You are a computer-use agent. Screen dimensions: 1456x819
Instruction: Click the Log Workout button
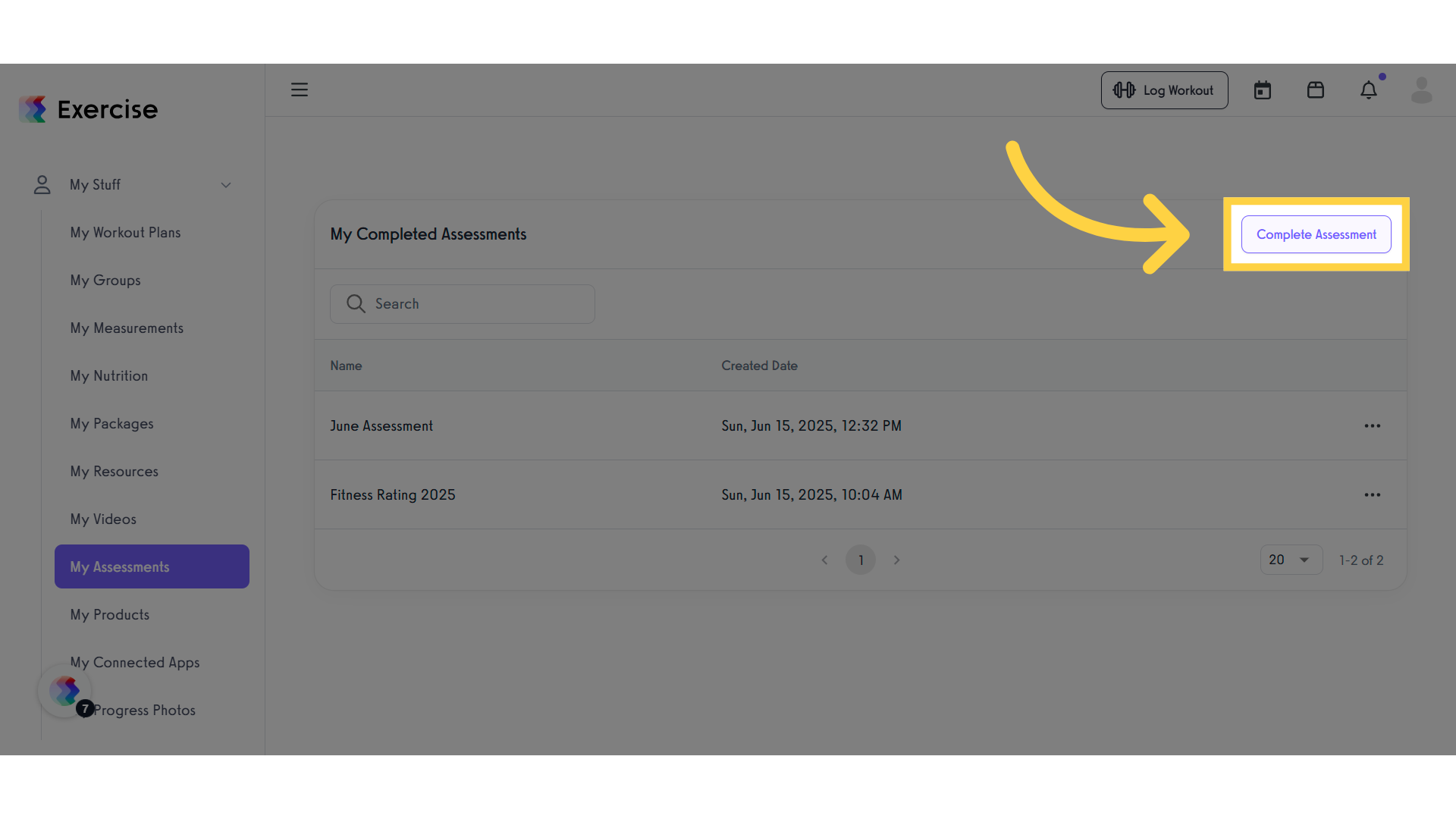coord(1164,90)
